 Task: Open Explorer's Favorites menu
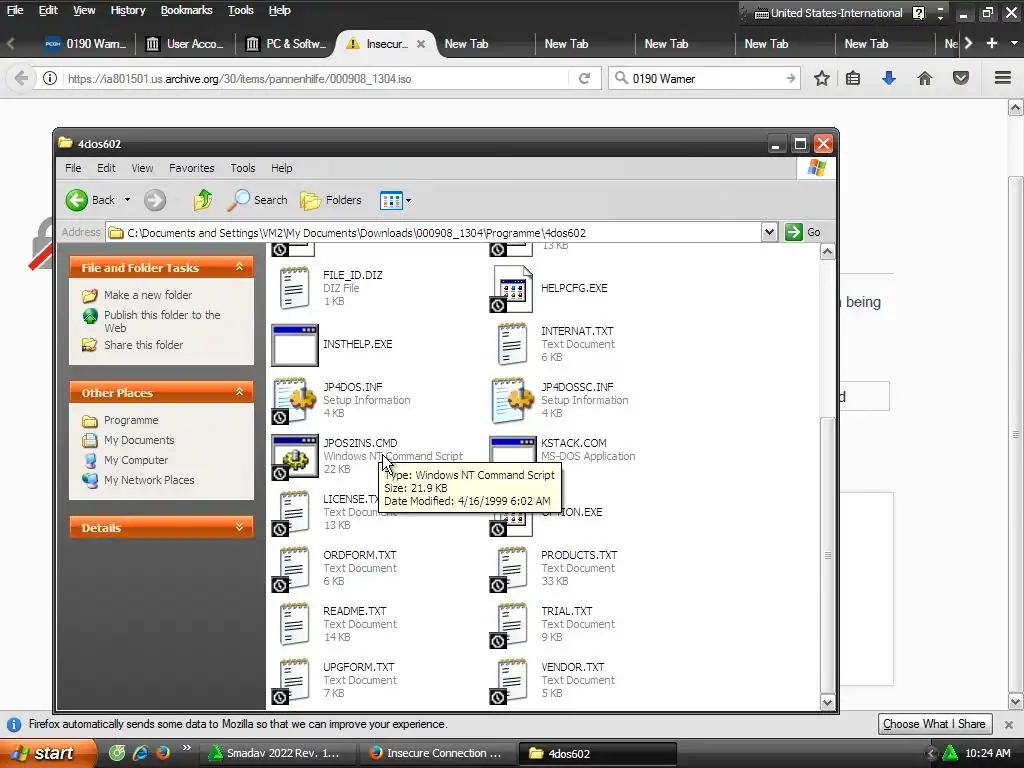tap(191, 168)
